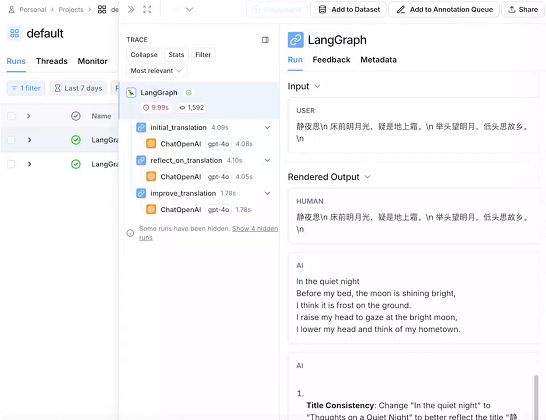Screen dimensions: 546x420
Task: Click the project grid icon in breadcrumb
Action: (x=102, y=9)
